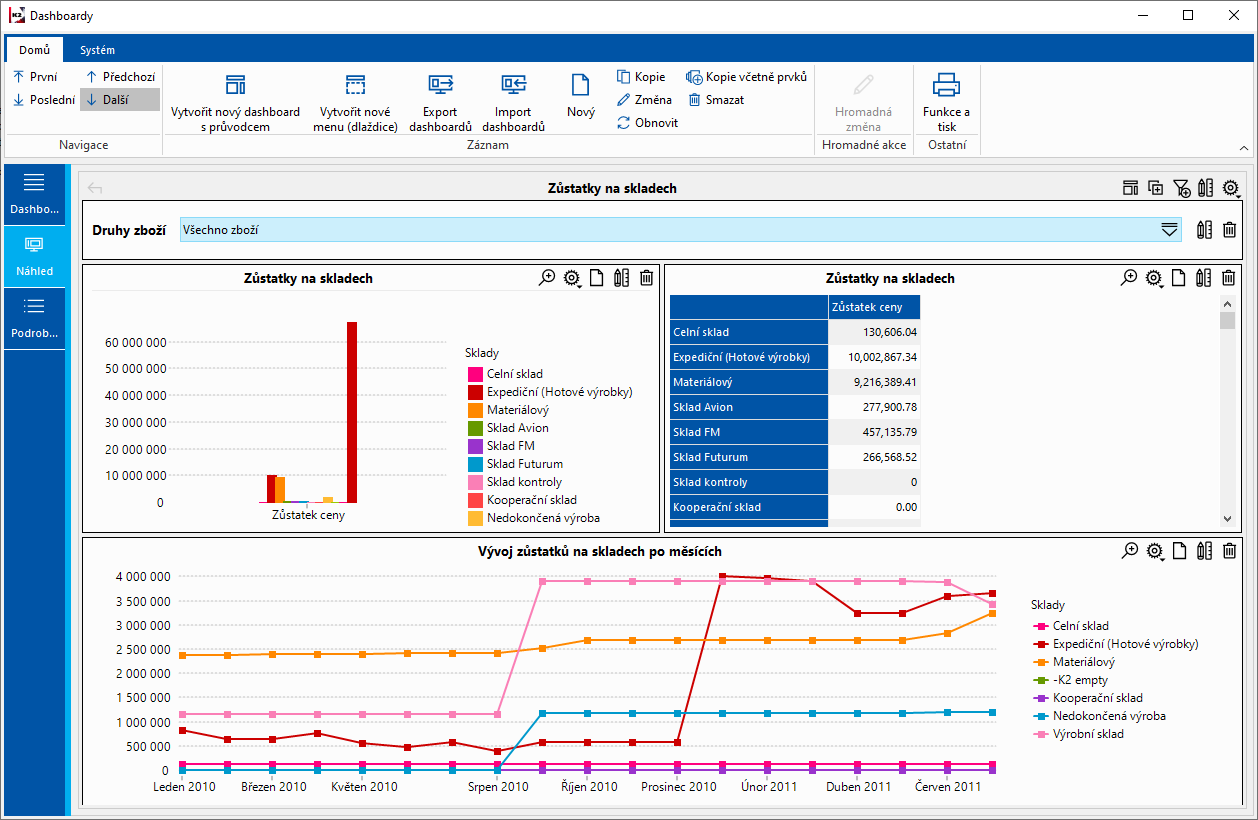This screenshot has width=1258, height=820.
Task: Select the Domů ribbon tab
Action: click(34, 50)
